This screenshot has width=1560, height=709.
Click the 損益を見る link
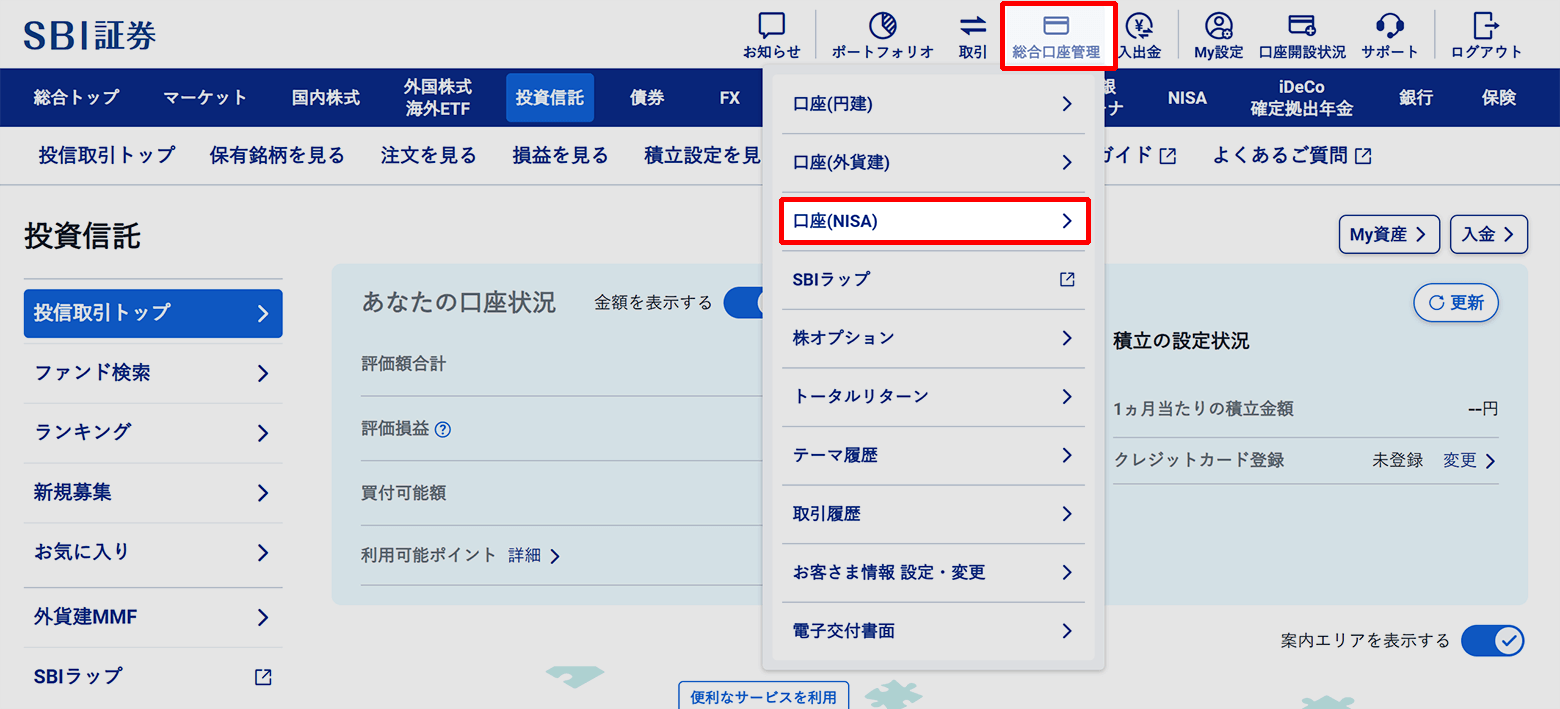point(561,155)
